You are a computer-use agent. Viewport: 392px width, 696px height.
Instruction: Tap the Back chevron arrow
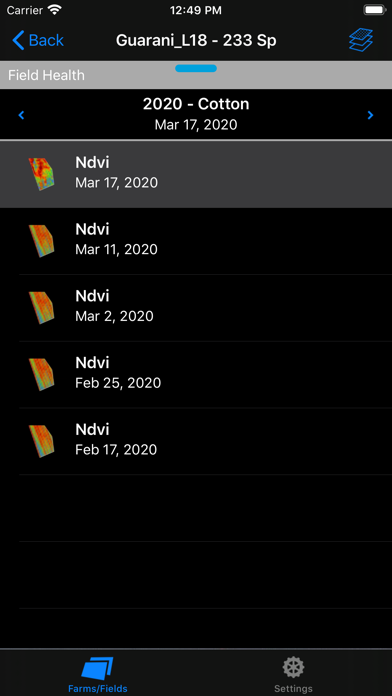pos(18,40)
